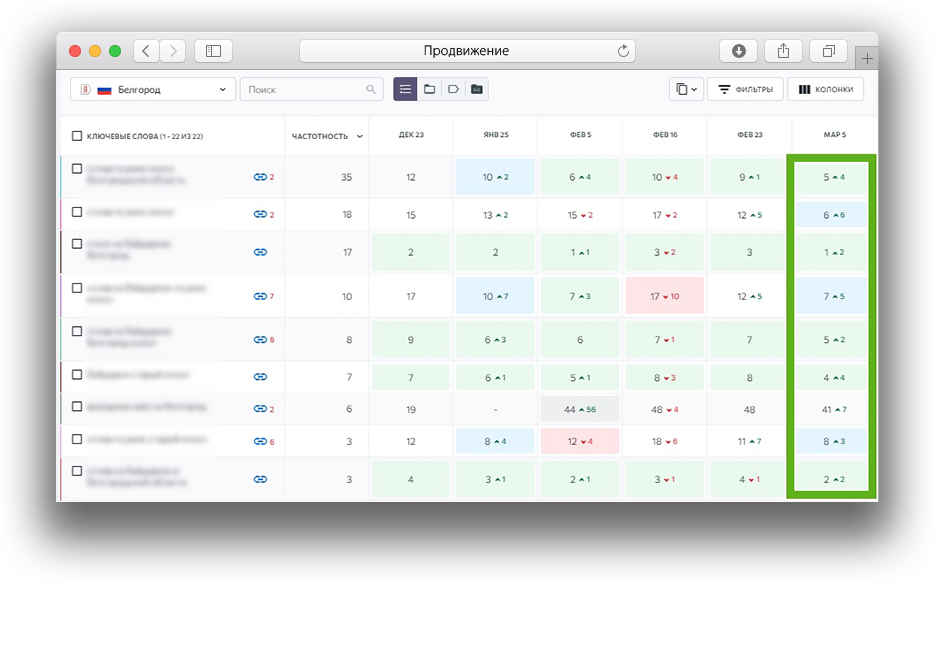The width and height of the screenshot is (935, 654).
Task: Click the blue cell 10 ▲7 under ЯНВ 25
Action: 496,296
